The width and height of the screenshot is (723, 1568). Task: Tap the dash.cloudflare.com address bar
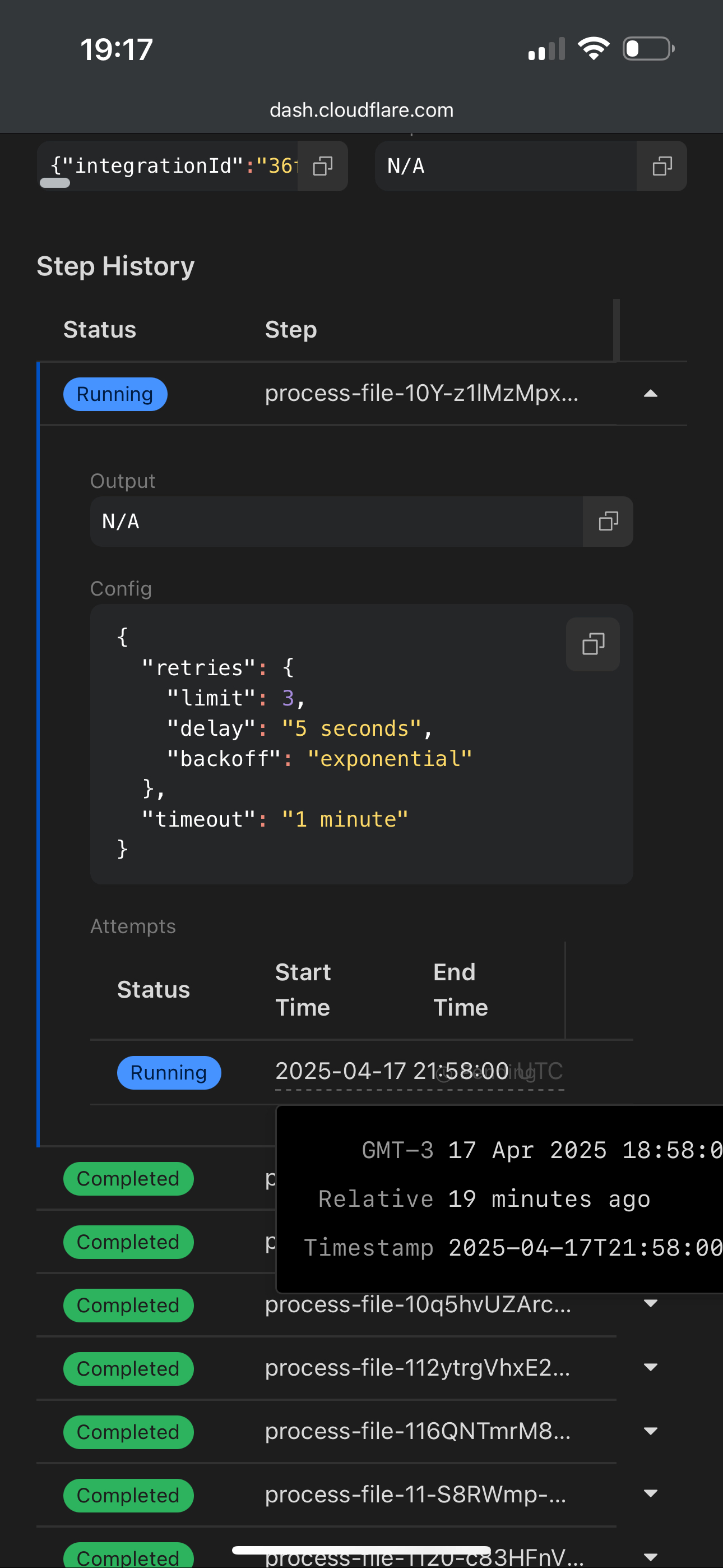pyautogui.click(x=361, y=110)
